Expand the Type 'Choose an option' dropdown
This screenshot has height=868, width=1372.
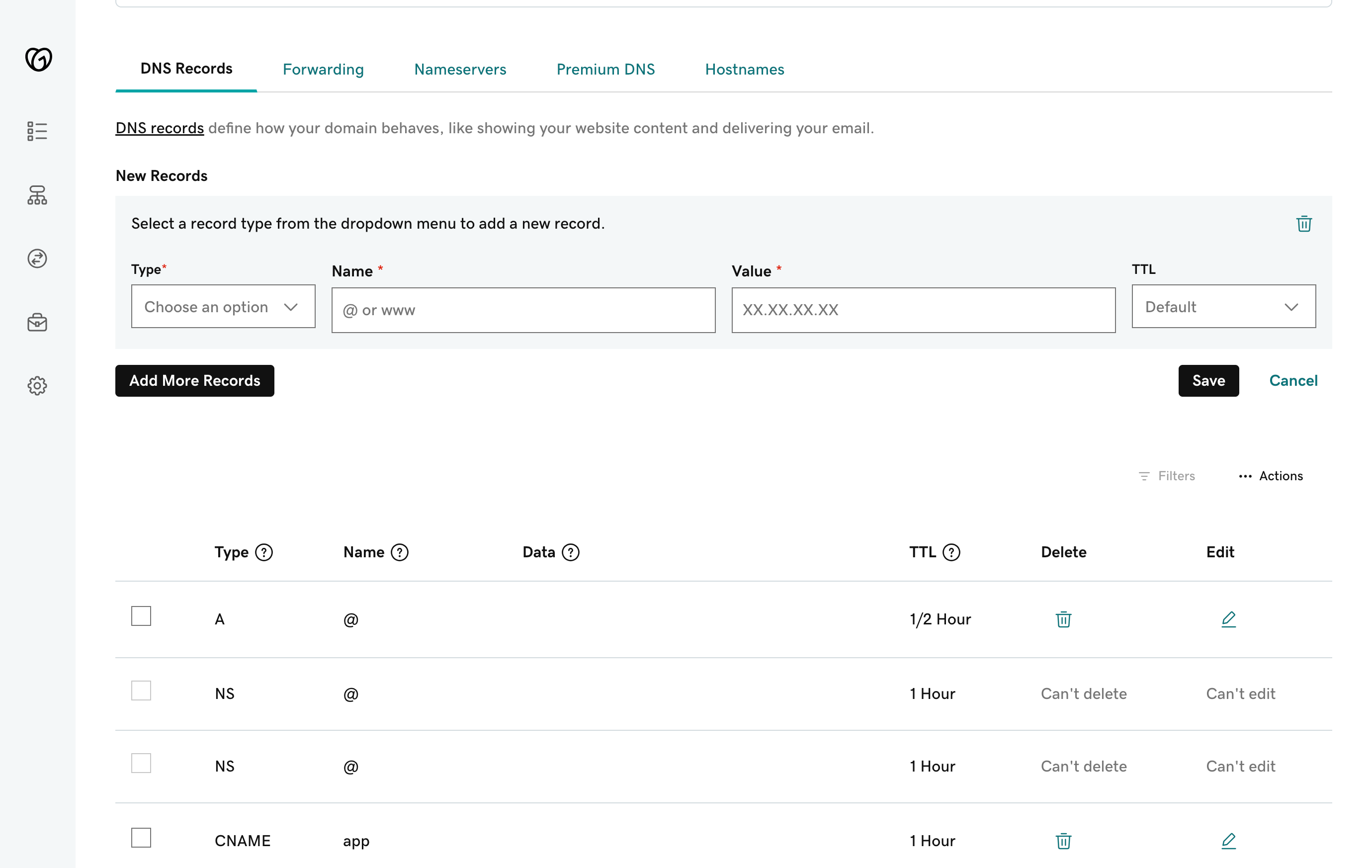pos(223,307)
